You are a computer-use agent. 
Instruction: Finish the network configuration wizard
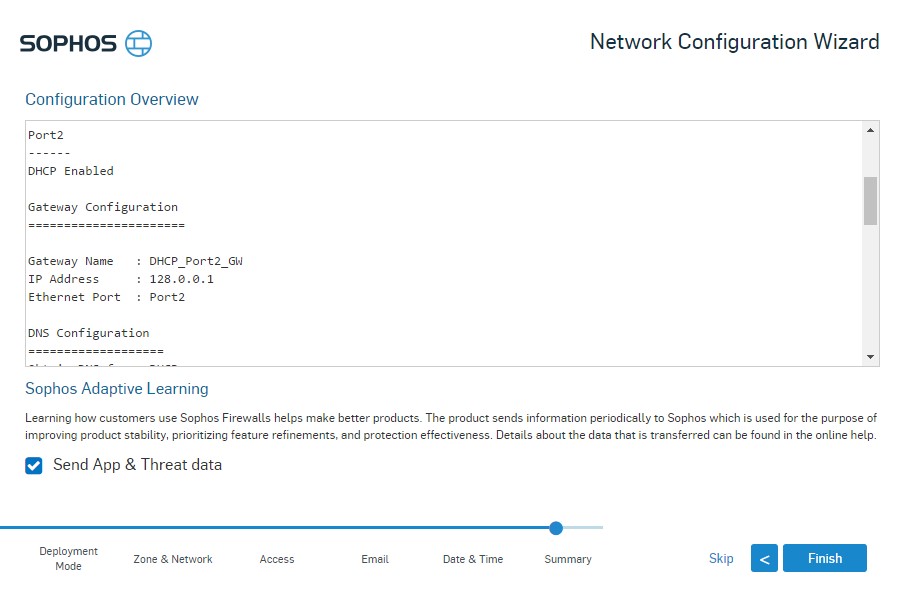point(825,558)
